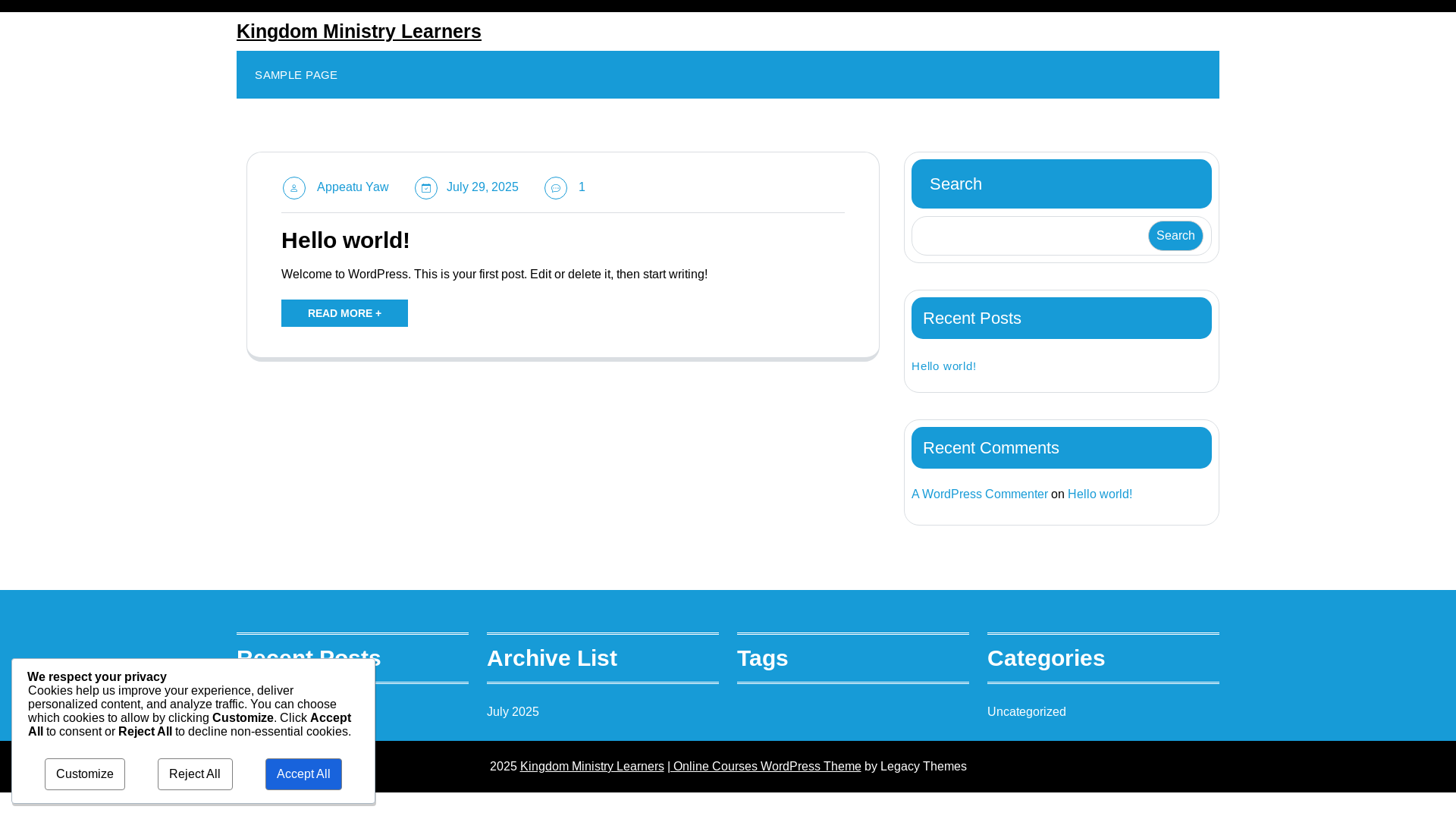Open the July 29, 2025 date link
The width and height of the screenshot is (1456, 819).
click(x=482, y=187)
